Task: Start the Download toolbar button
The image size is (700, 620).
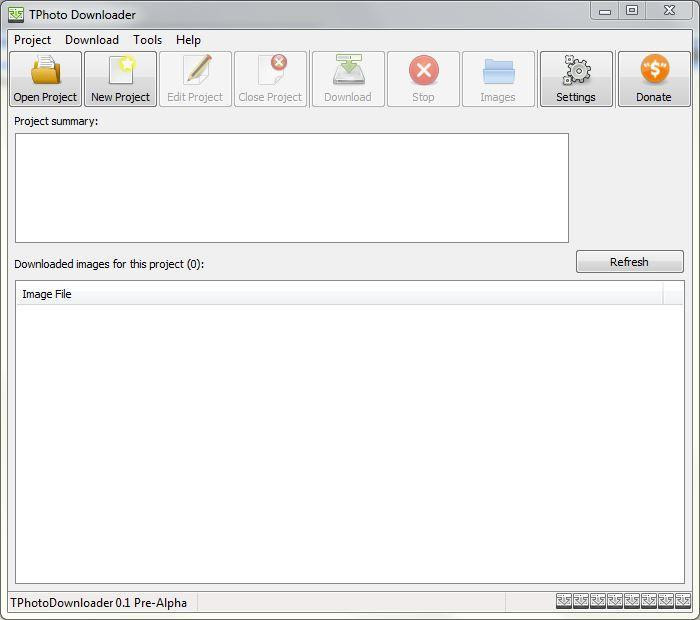Action: coord(348,79)
